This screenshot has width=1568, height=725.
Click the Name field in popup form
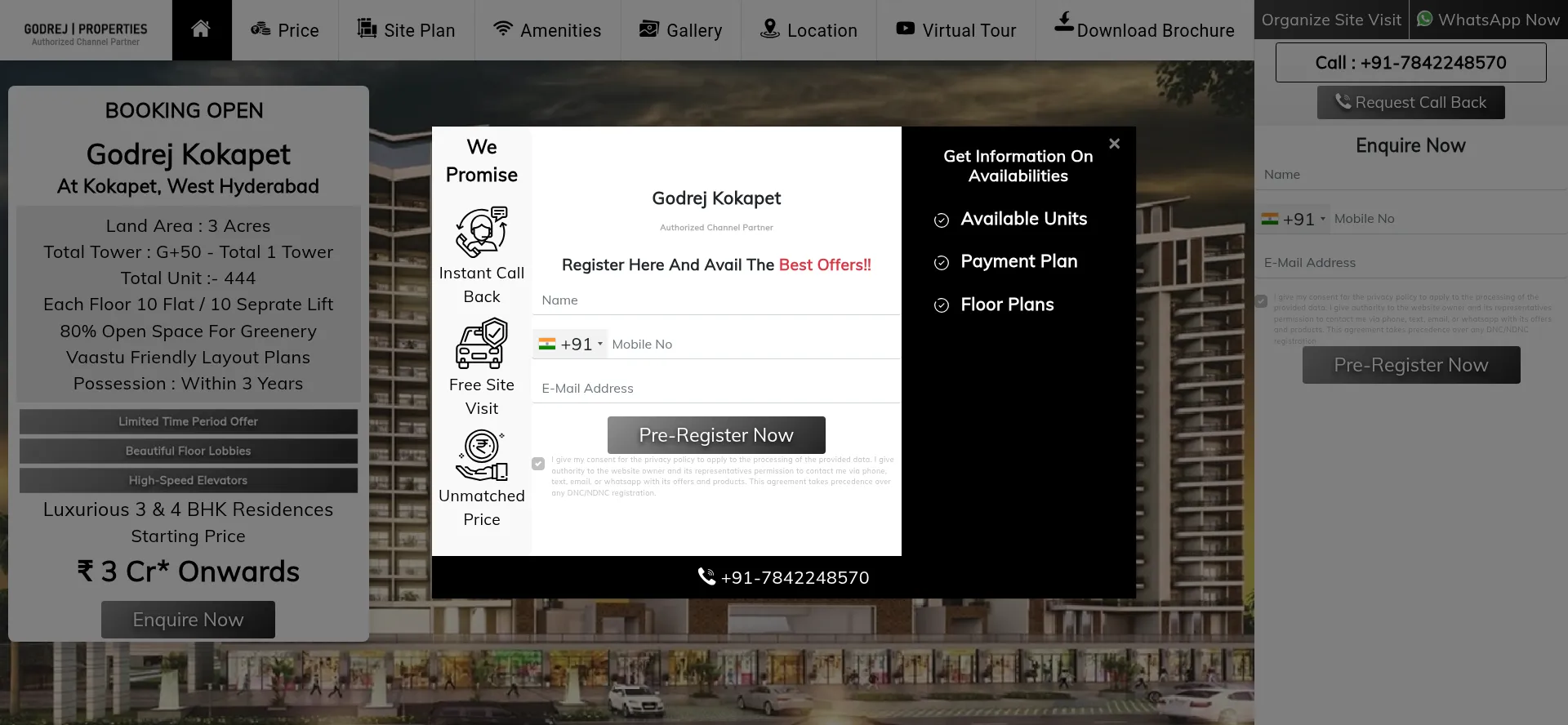coord(716,300)
